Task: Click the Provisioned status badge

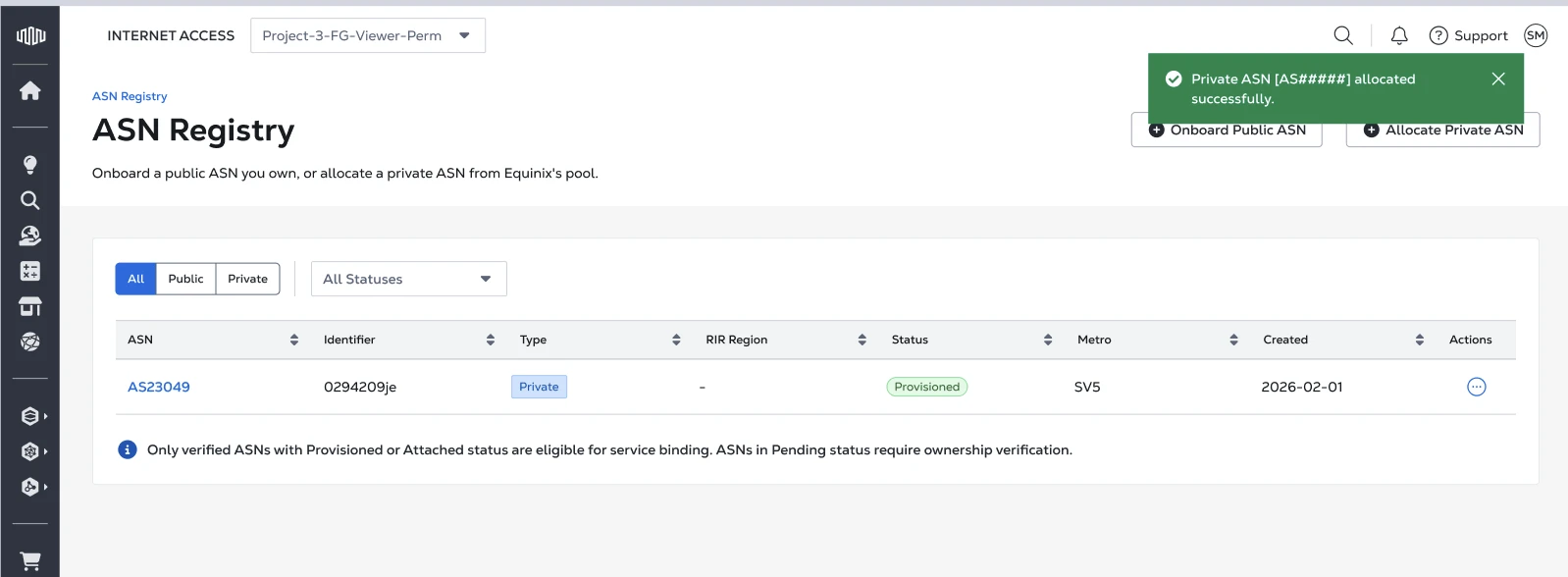Action: point(927,387)
